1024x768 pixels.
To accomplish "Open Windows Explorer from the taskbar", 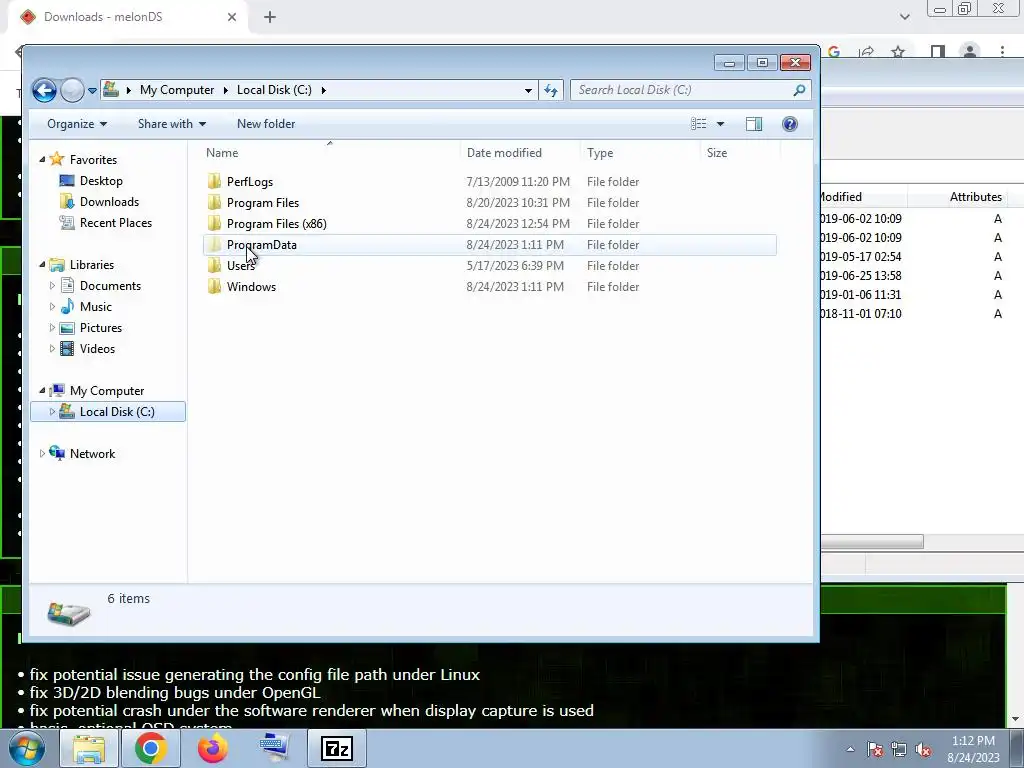I will [x=89, y=748].
